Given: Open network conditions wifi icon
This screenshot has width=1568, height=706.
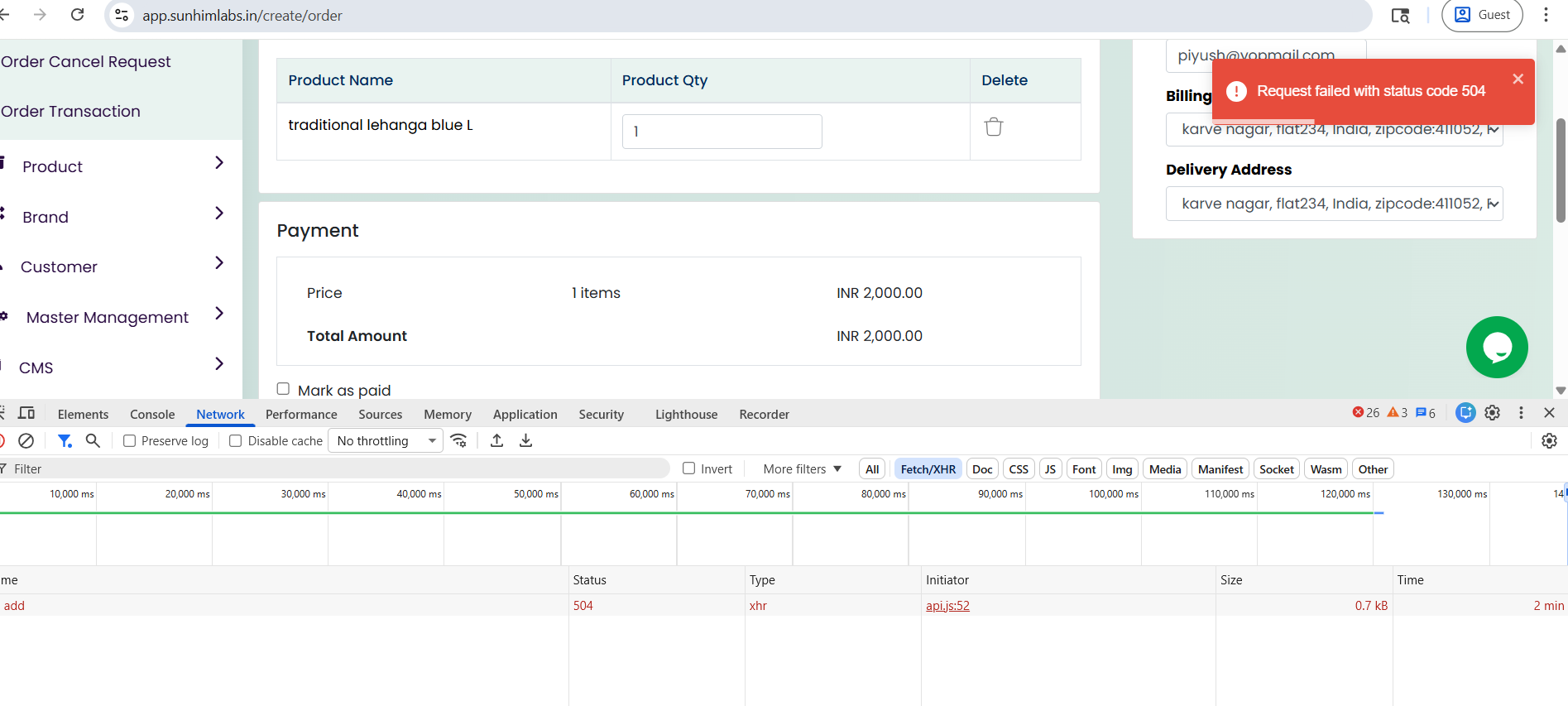Looking at the screenshot, I should [459, 440].
